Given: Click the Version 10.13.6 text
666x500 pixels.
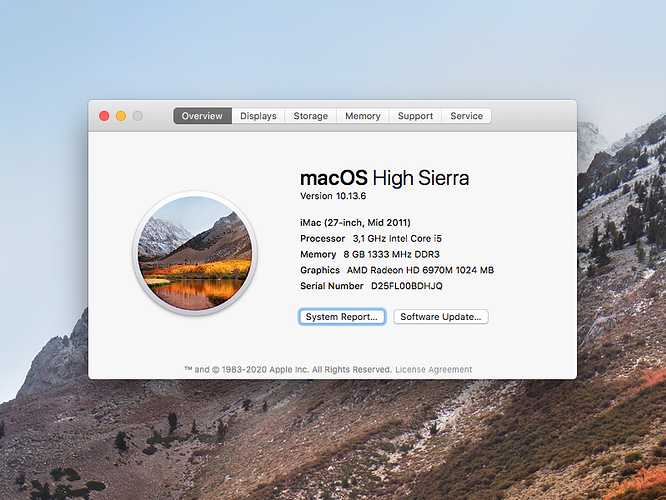Looking at the screenshot, I should [x=333, y=196].
